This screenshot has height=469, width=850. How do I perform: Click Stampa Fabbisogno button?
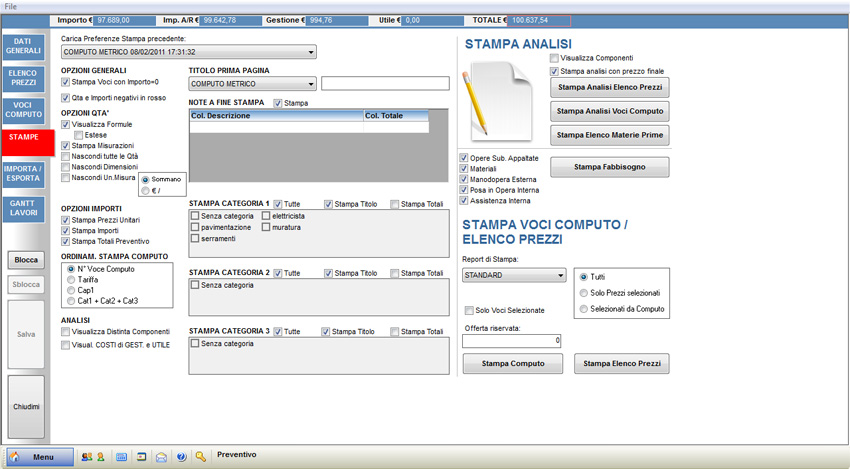(x=609, y=167)
